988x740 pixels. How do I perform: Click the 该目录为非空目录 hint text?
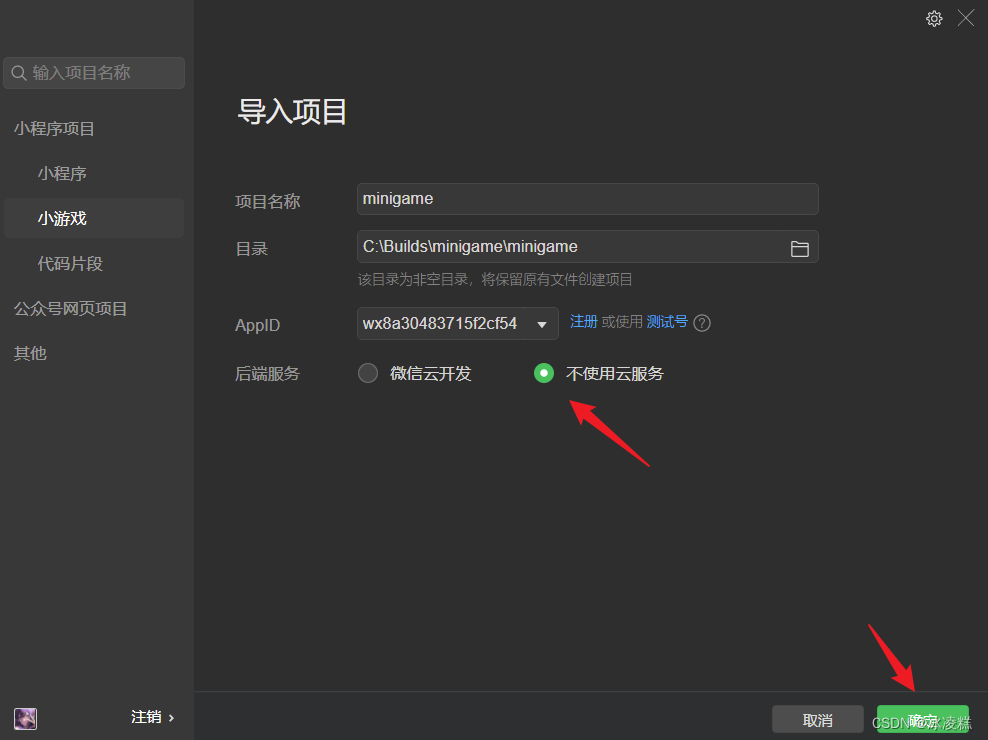click(495, 279)
